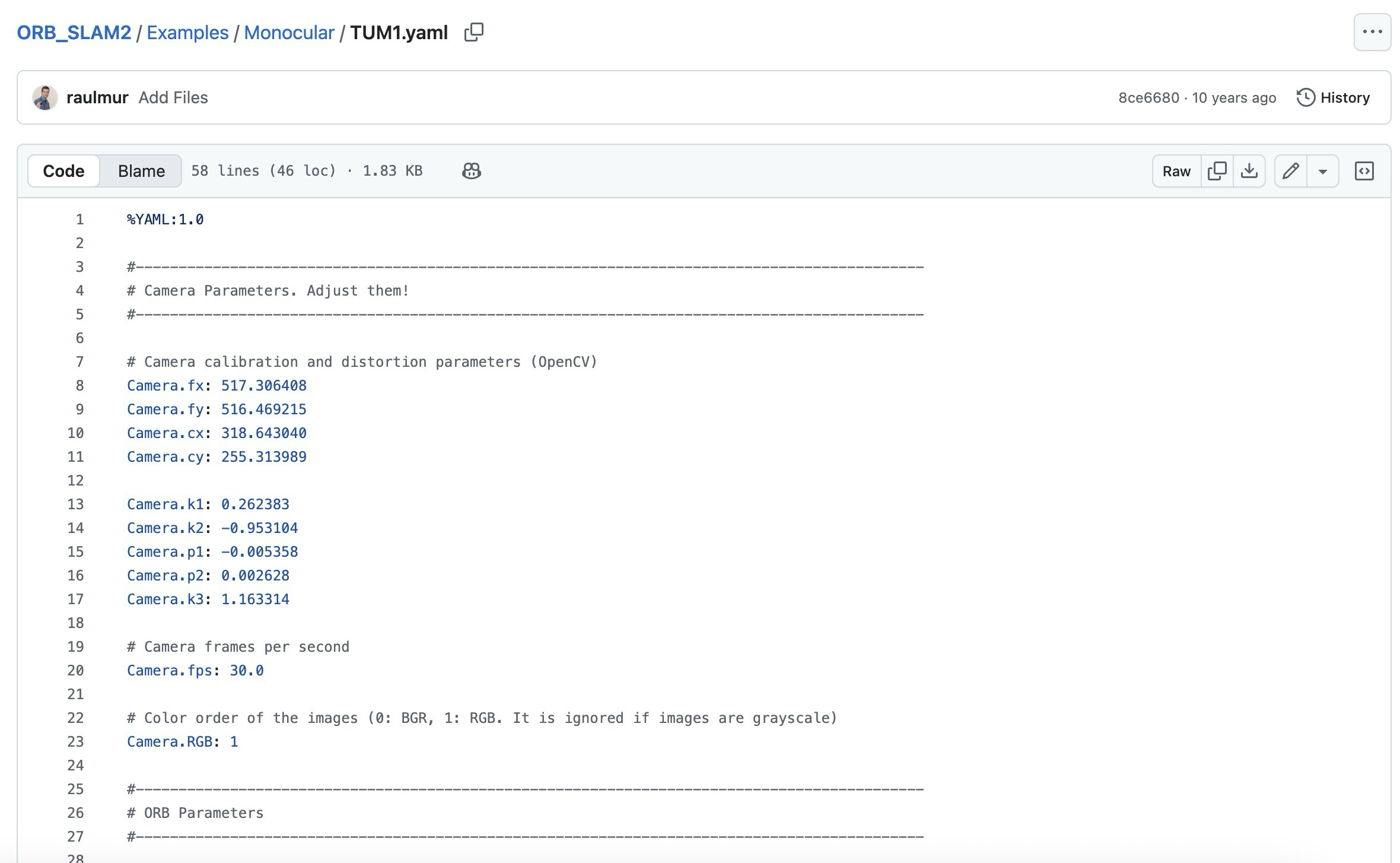Viewport: 1400px width, 863px height.
Task: Open raulmur user profile link
Action: 97,97
